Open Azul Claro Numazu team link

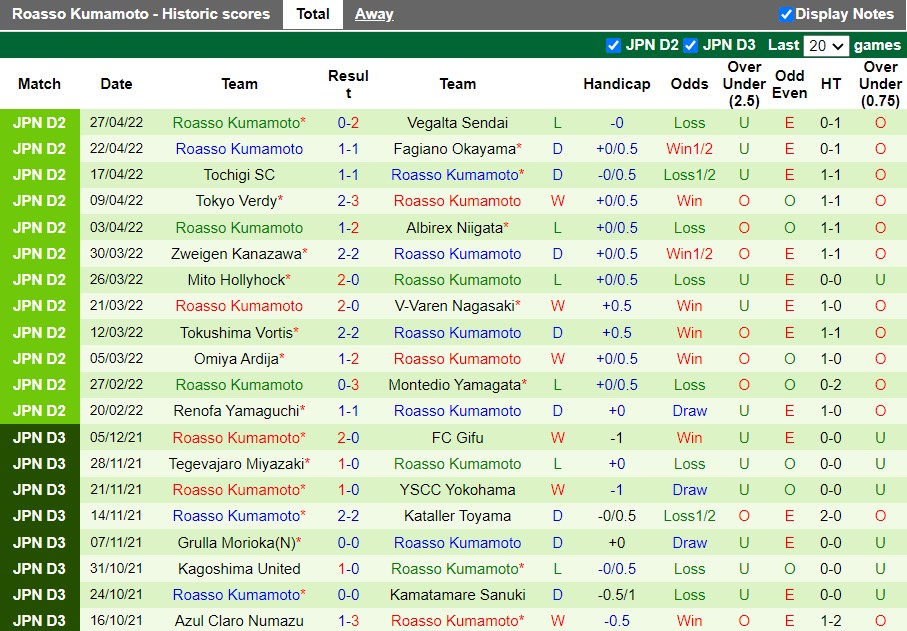[239, 621]
